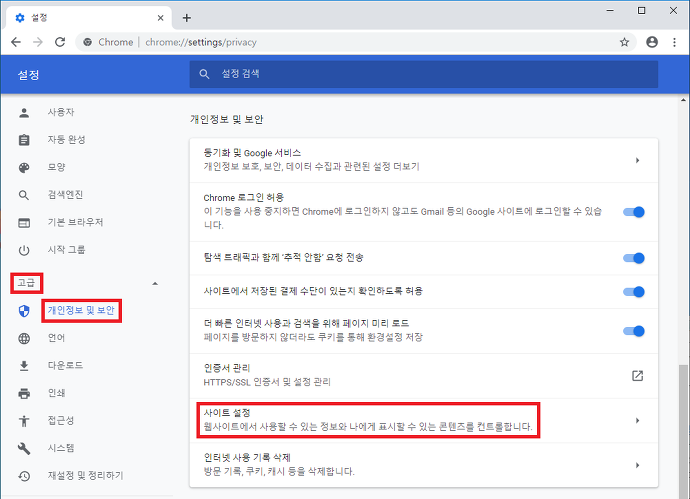Screen dimensions: 690x499
Task: Open 인쇄 settings in the sidebar
Action: coord(56,393)
